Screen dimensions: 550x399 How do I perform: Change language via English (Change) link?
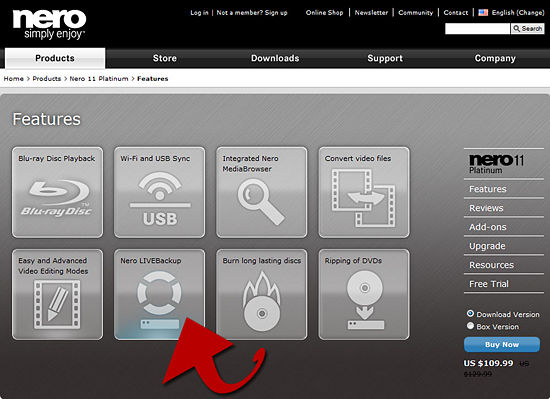coord(518,13)
